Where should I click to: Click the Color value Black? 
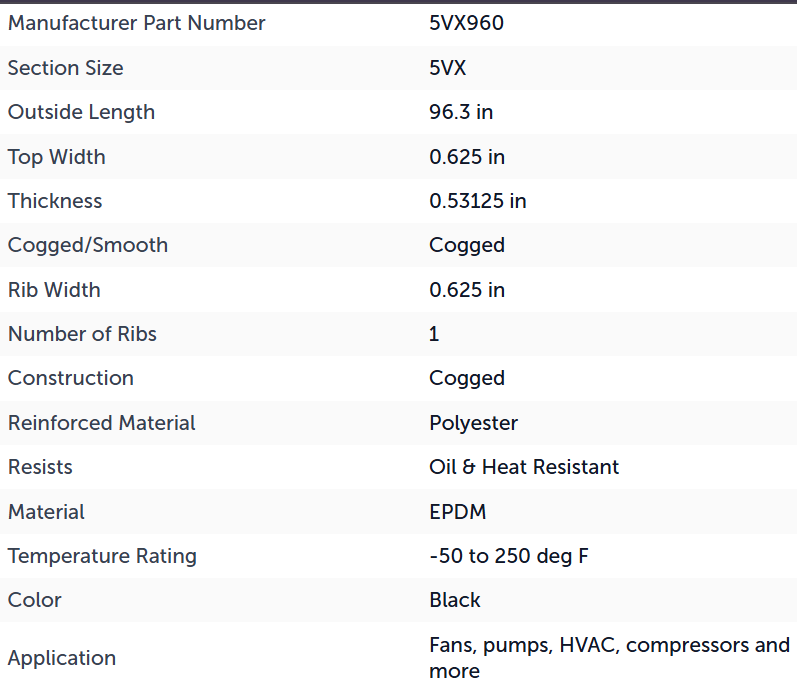[454, 601]
